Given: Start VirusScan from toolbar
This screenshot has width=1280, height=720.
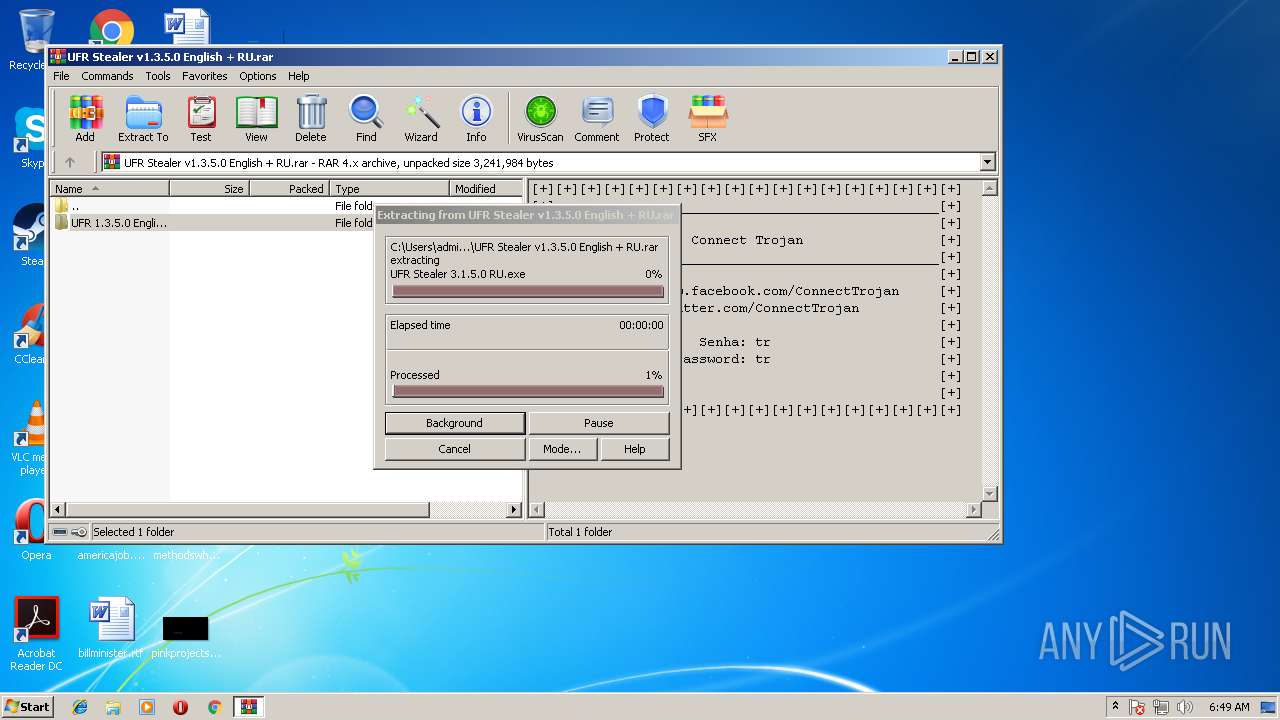Looking at the screenshot, I should point(540,119).
